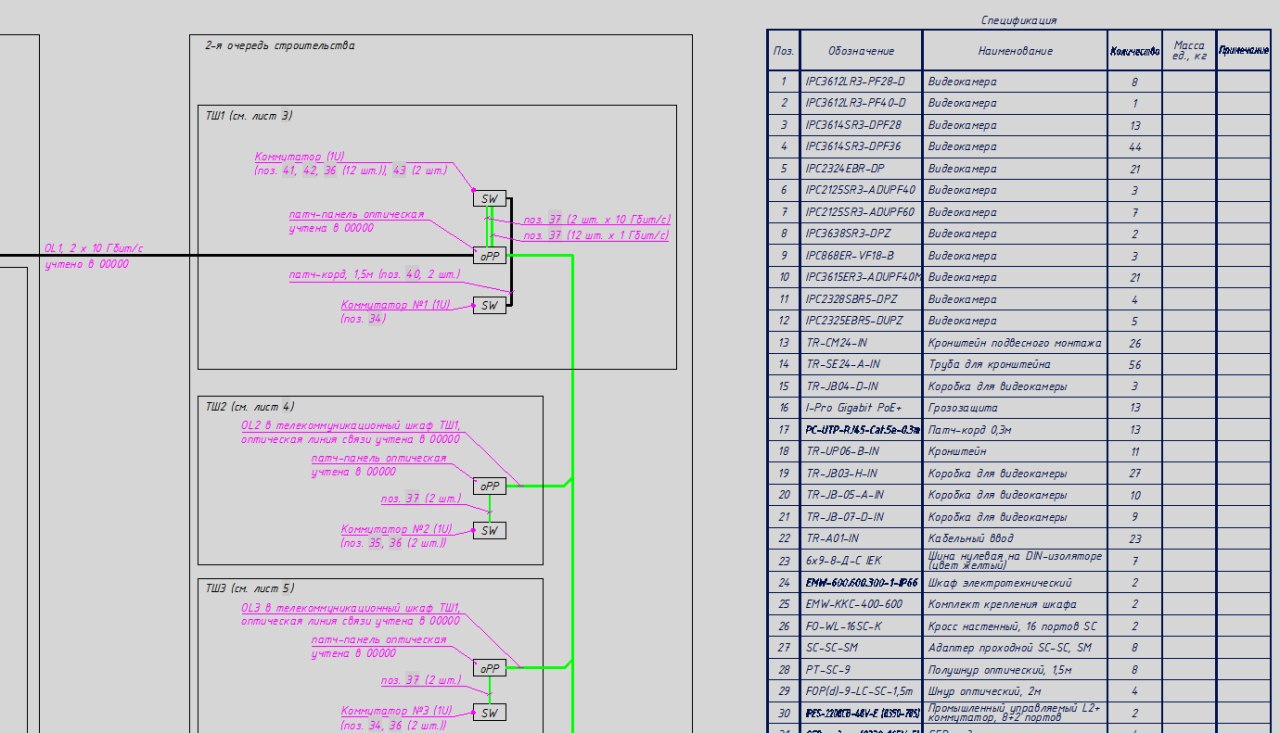This screenshot has width=1280, height=733.
Task: Select cell 'IPC2125SR3-ADUPF40'
Action: (x=861, y=190)
